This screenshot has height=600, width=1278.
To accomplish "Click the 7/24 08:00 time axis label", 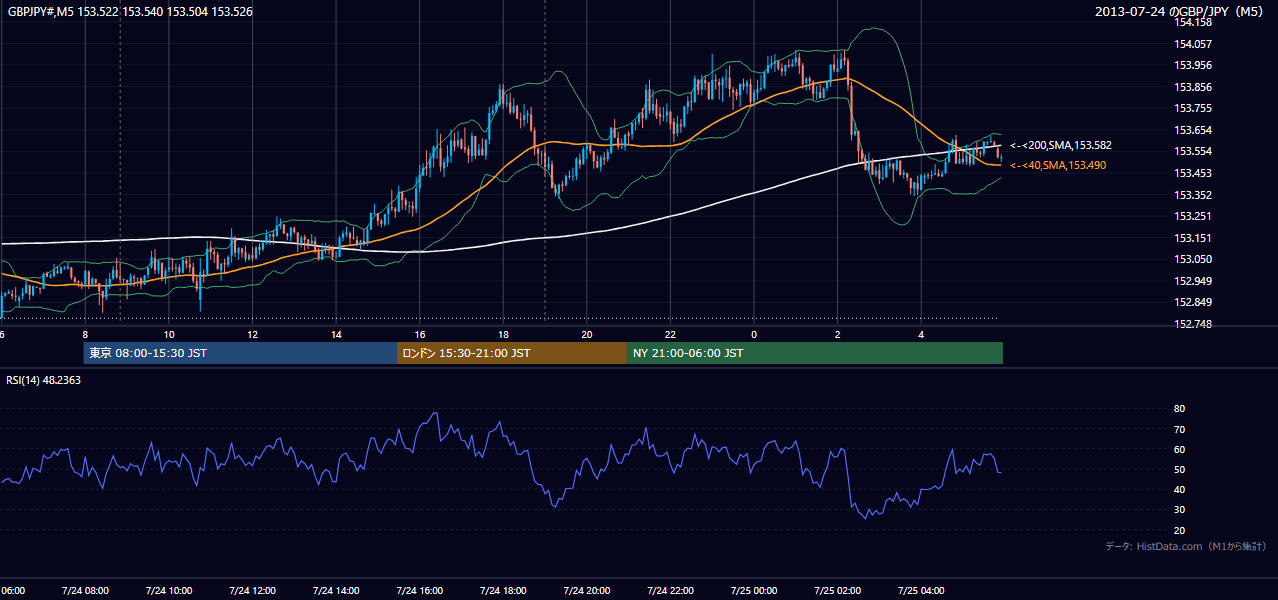I will point(85,590).
